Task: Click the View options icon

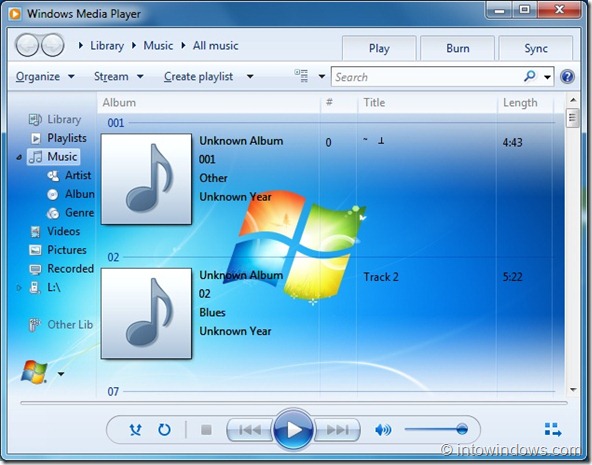Action: coord(301,76)
